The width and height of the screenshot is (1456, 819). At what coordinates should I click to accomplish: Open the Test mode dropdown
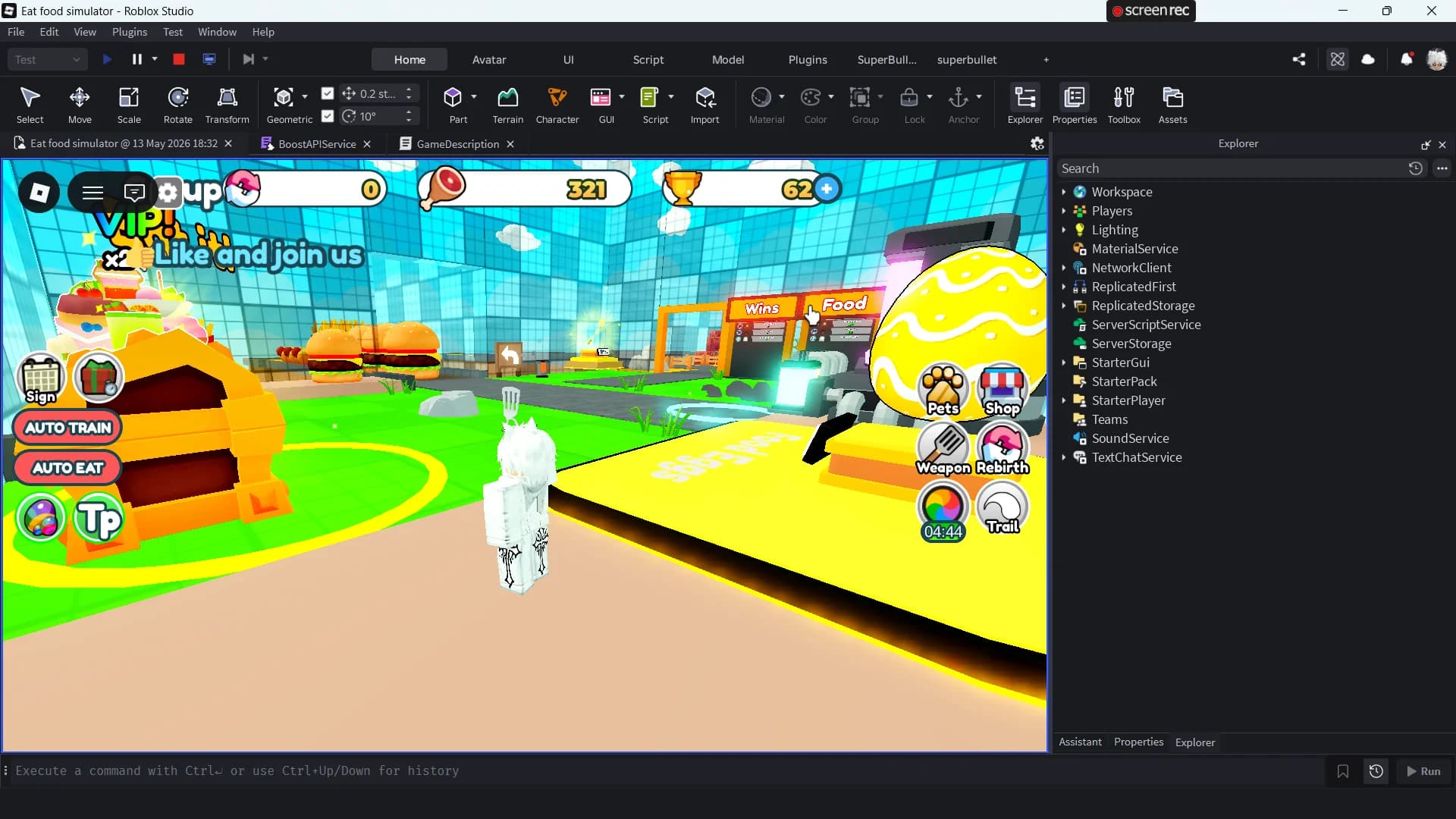[x=47, y=59]
